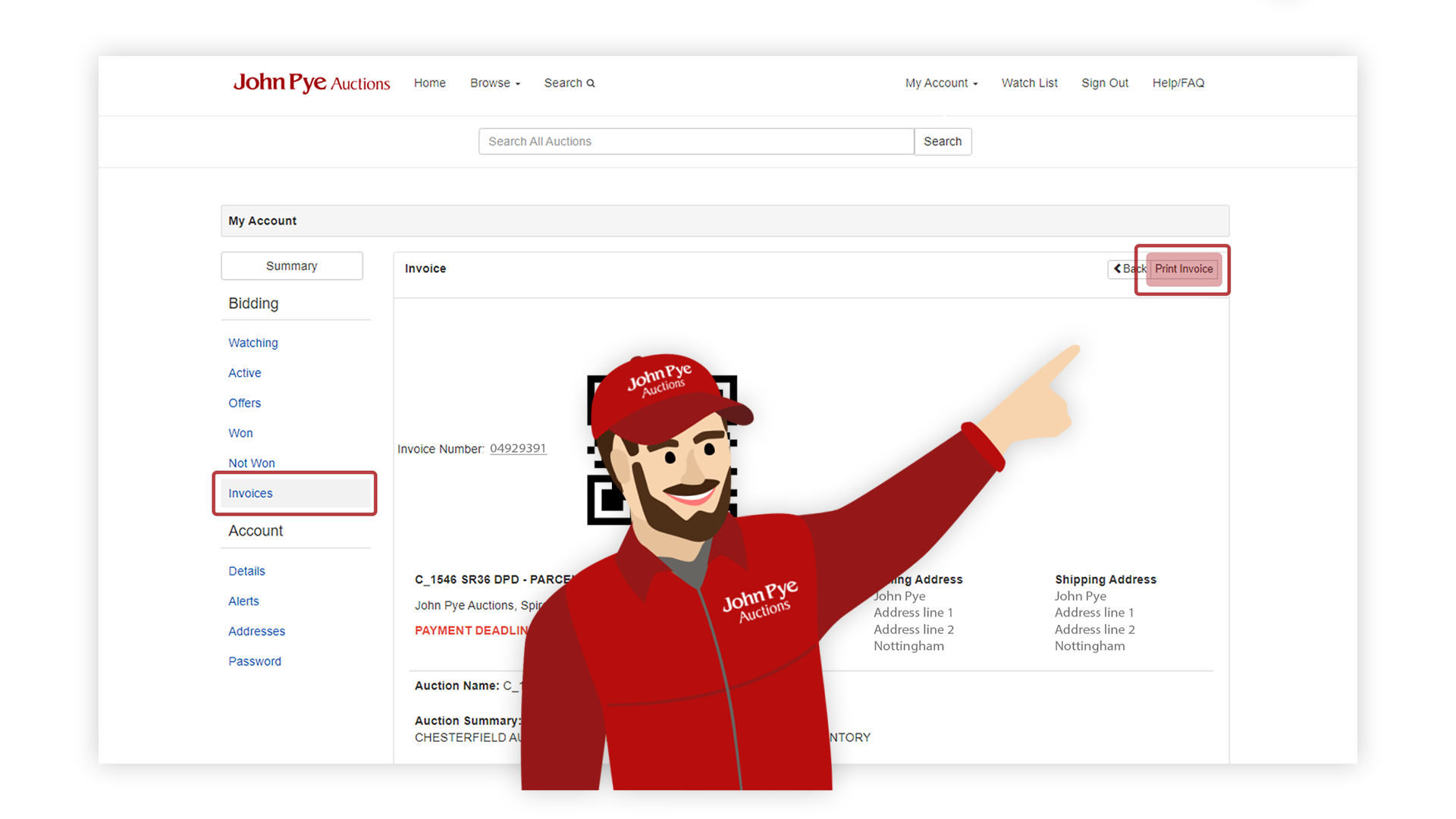The width and height of the screenshot is (1456, 819).
Task: Select the Active bidding category
Action: click(243, 373)
